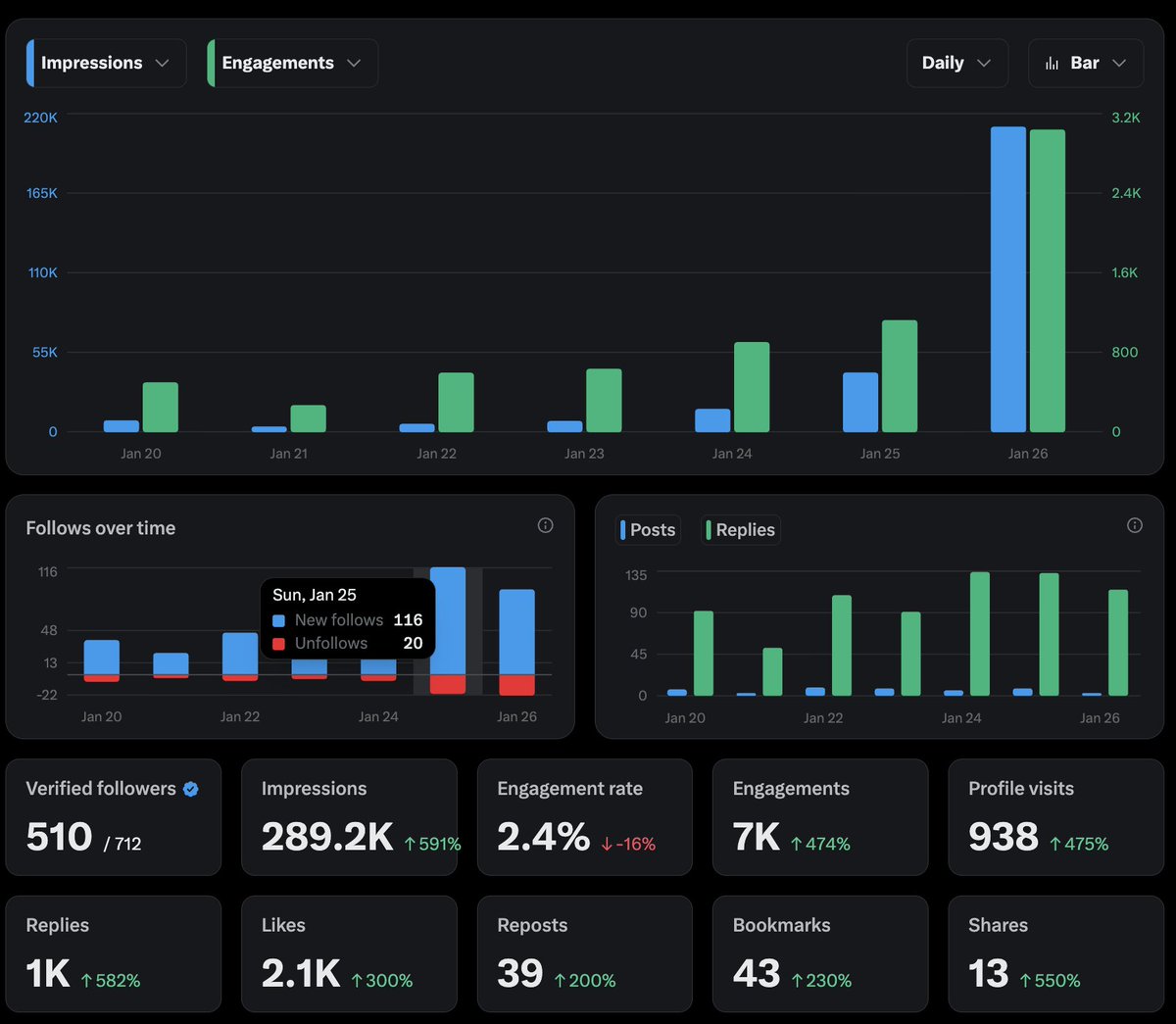Viewport: 1176px width, 1024px height.
Task: Open the Bookmarks 43 card
Action: (820, 953)
